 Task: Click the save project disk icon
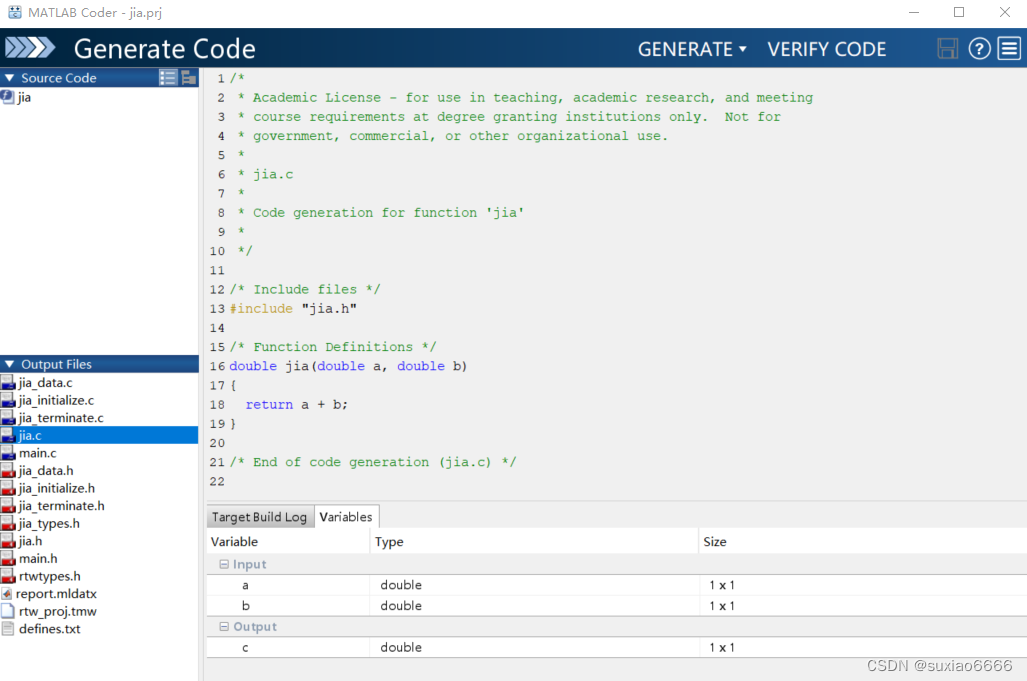[947, 48]
